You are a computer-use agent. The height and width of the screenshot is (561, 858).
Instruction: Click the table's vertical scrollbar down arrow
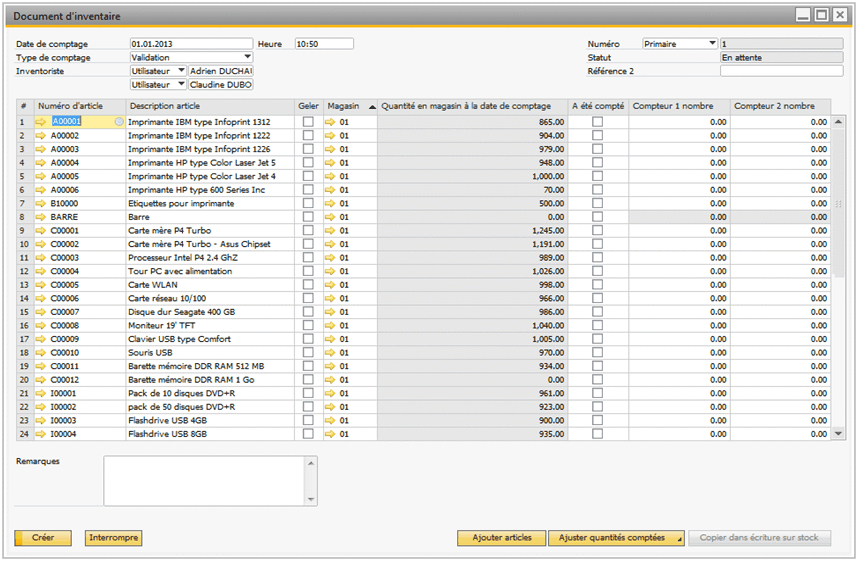coord(839,434)
